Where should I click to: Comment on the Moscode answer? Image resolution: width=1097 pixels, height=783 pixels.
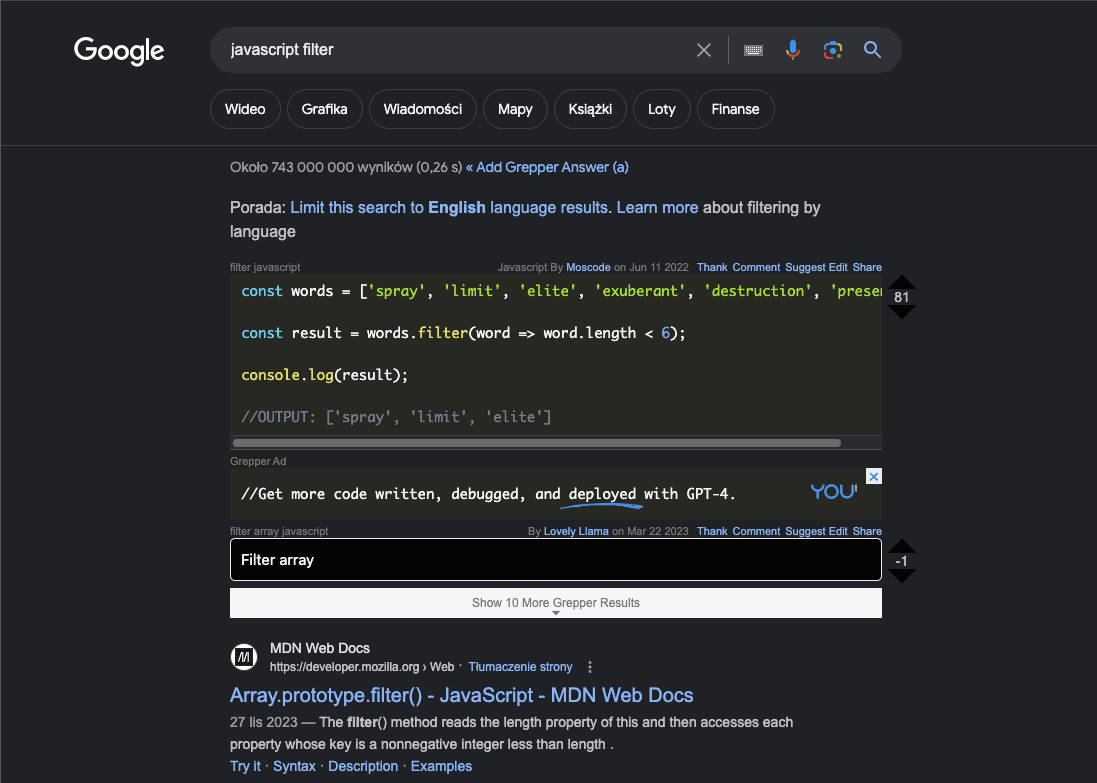[x=756, y=267]
